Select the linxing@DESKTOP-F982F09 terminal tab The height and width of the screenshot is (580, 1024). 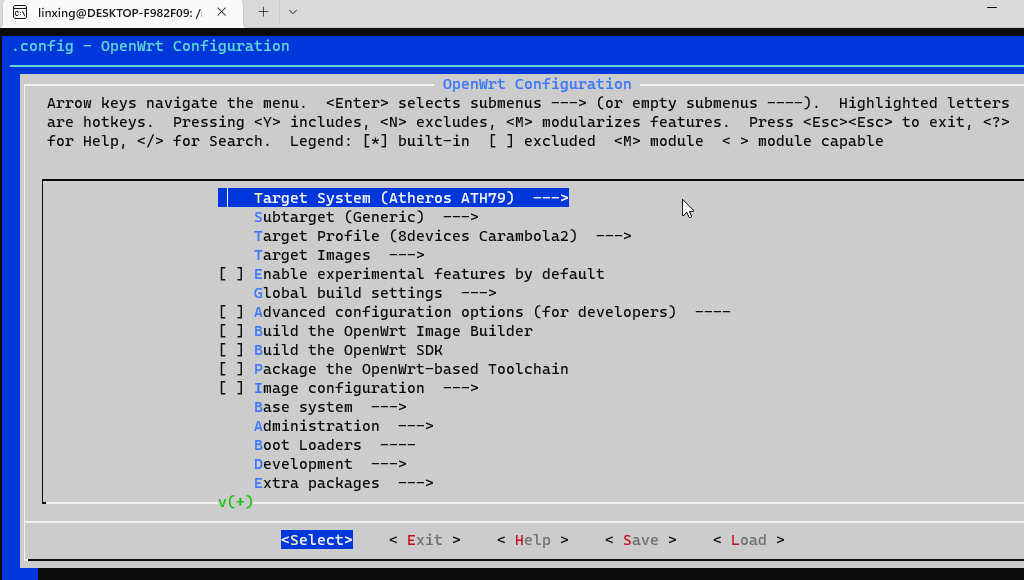(x=120, y=14)
